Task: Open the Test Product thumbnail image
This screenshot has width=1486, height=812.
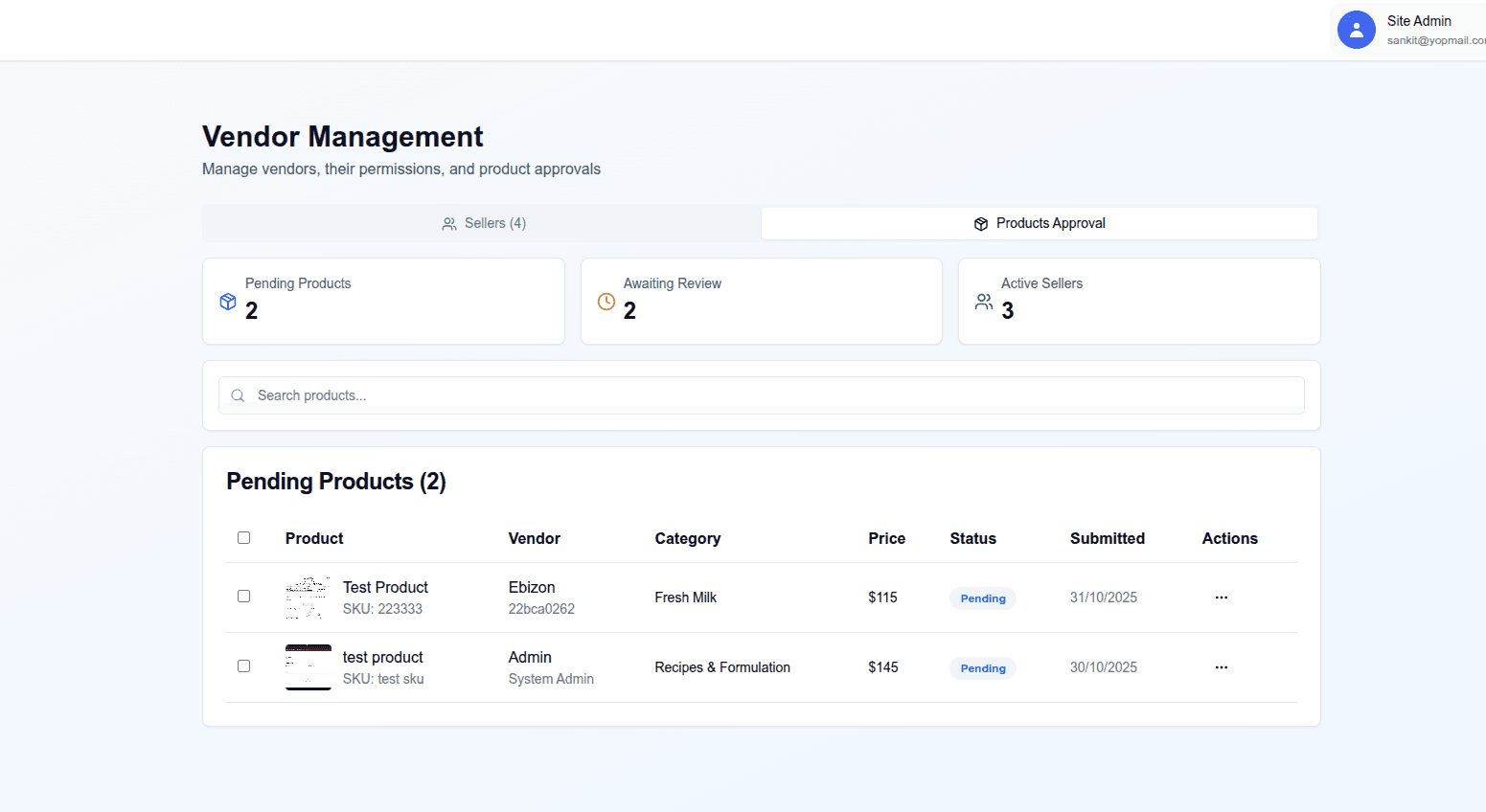Action: click(309, 598)
